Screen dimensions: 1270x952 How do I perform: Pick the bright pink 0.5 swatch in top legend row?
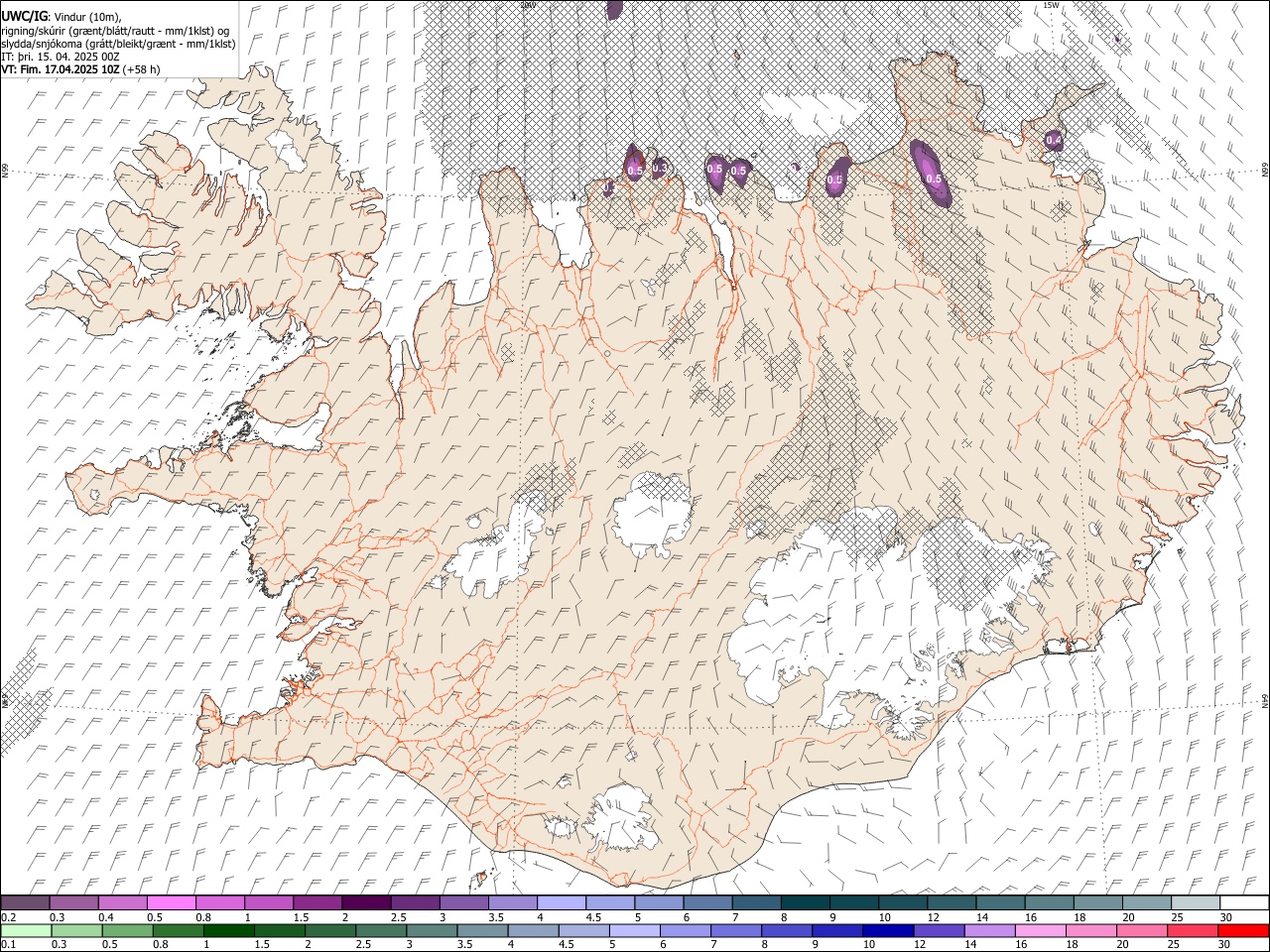click(171, 903)
